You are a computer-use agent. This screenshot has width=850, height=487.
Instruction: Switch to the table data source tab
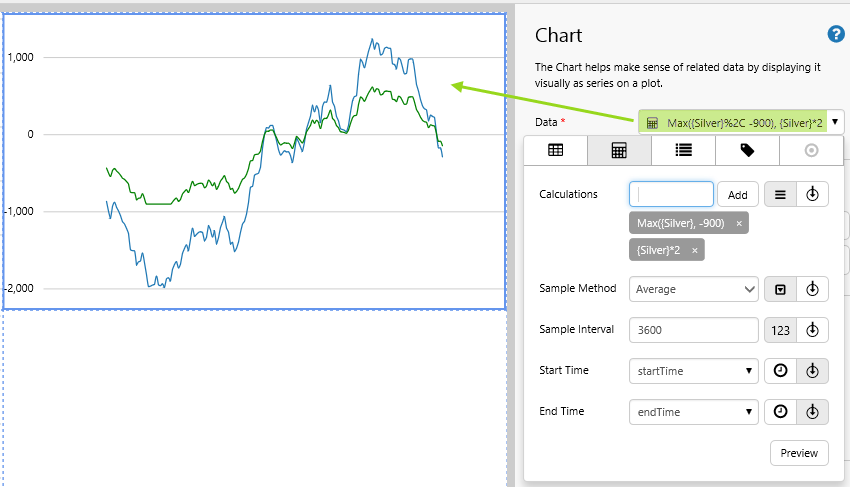click(555, 150)
